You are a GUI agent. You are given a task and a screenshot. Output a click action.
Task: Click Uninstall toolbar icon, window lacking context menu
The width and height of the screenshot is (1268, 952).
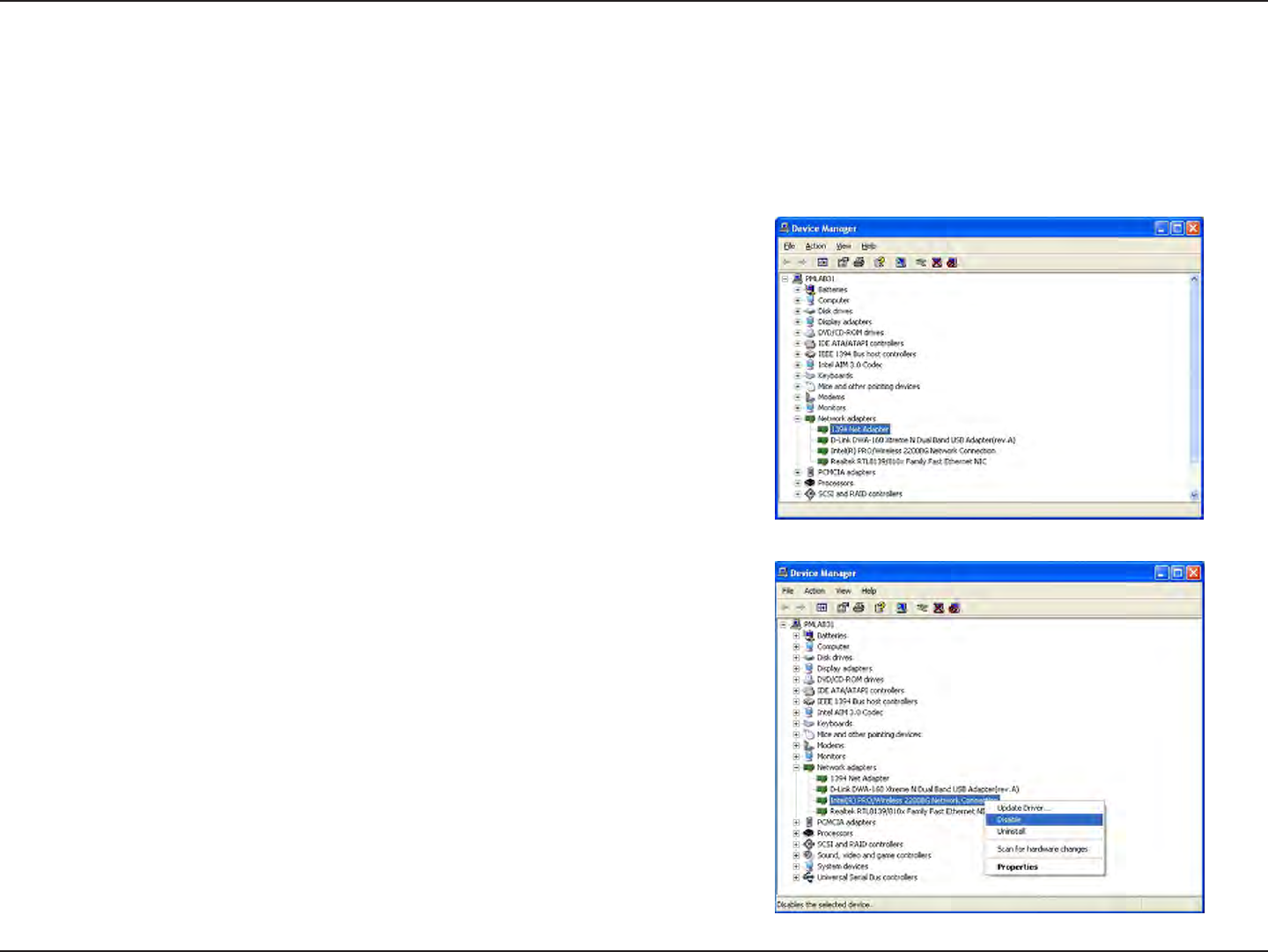tap(952, 262)
